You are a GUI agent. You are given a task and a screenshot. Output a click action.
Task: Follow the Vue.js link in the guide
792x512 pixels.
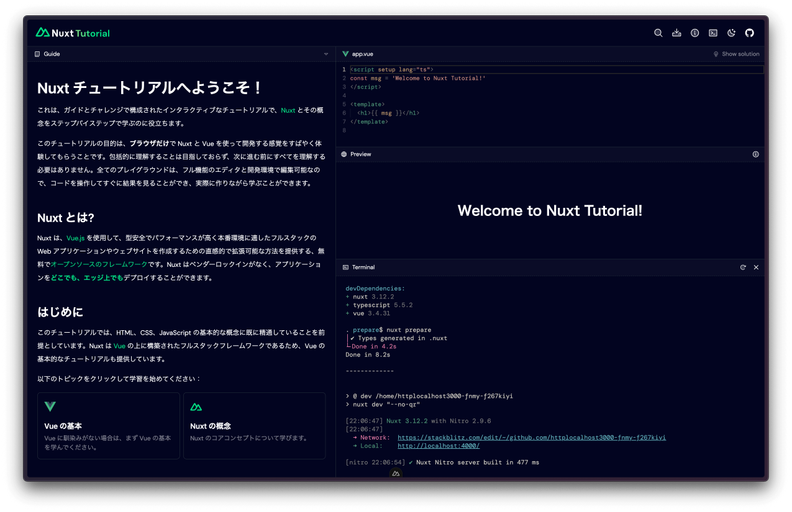click(x=77, y=238)
